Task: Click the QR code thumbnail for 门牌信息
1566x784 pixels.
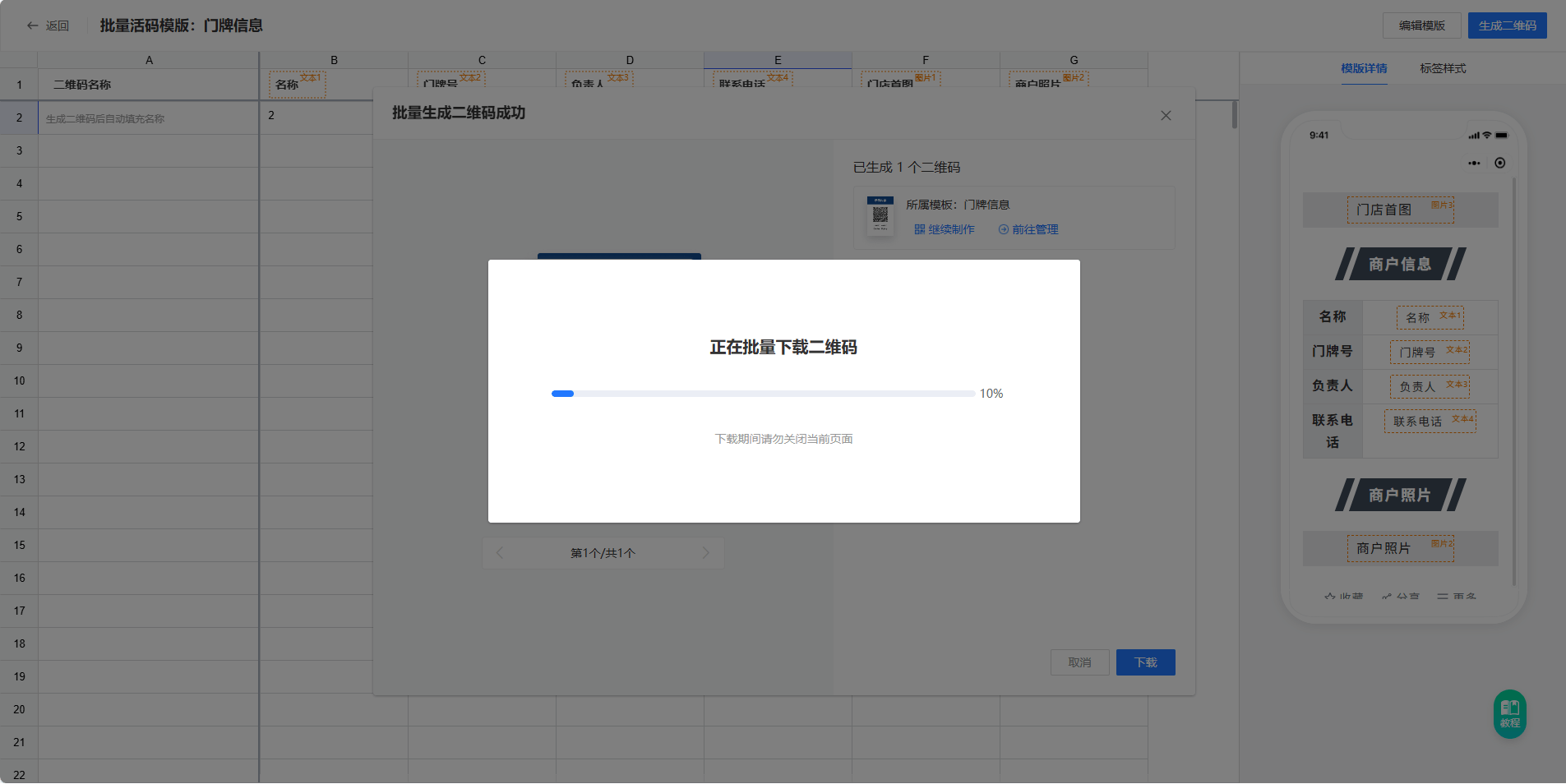Action: (880, 215)
